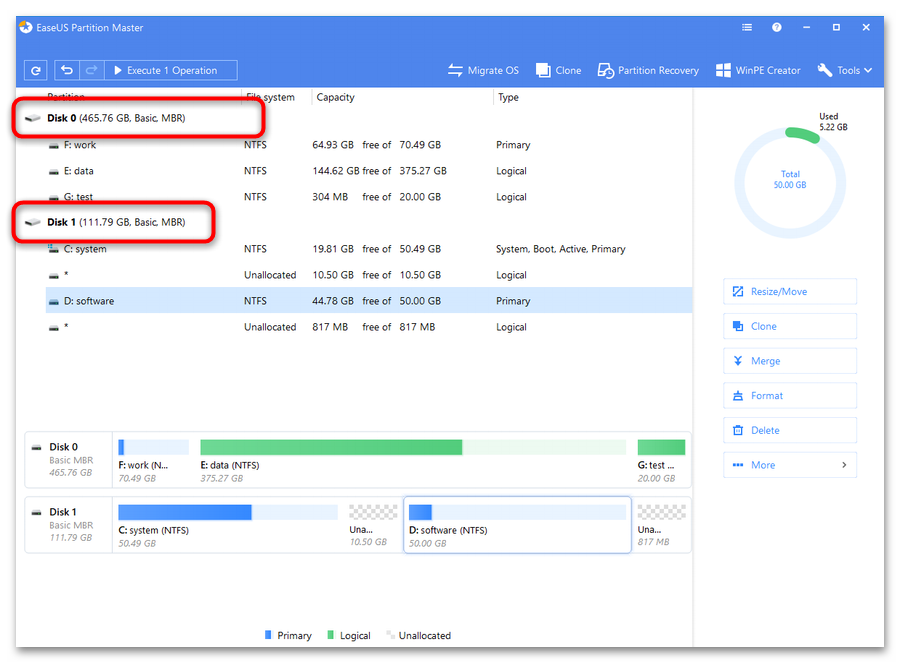Viewport: 900px width, 663px height.
Task: Select the 10.50 GB unallocated row
Action: (x=368, y=275)
